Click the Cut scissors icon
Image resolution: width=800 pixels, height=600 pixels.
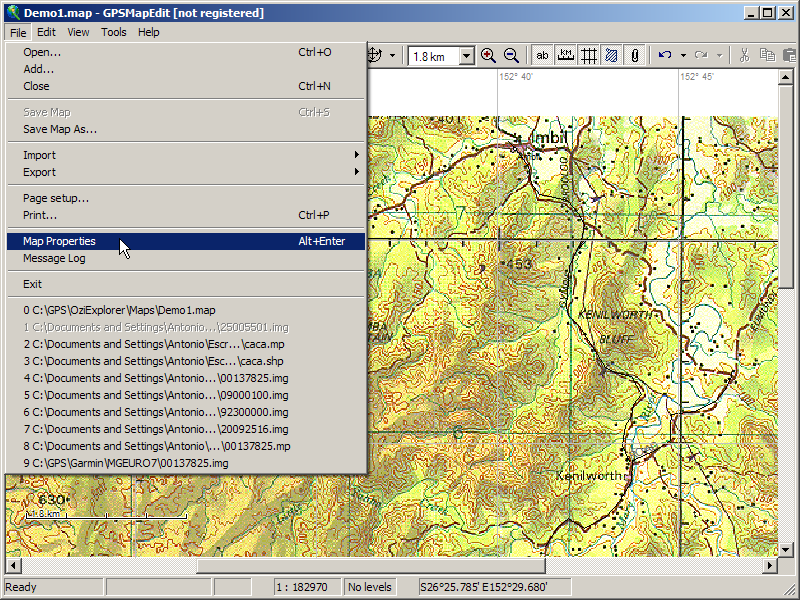point(744,56)
